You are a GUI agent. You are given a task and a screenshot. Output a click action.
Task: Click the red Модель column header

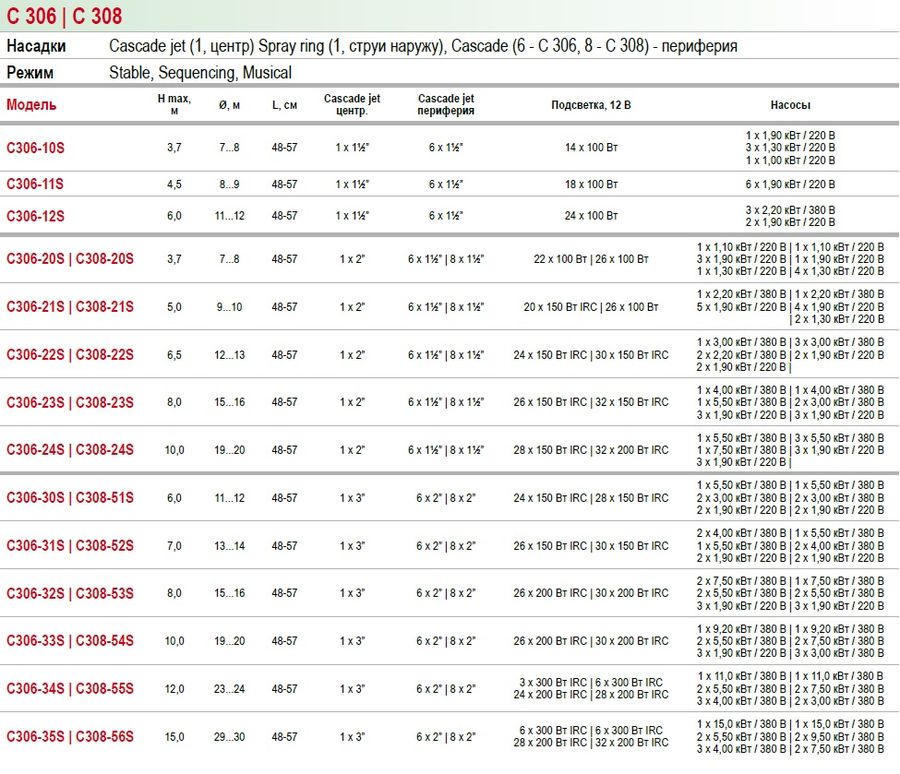tap(32, 105)
